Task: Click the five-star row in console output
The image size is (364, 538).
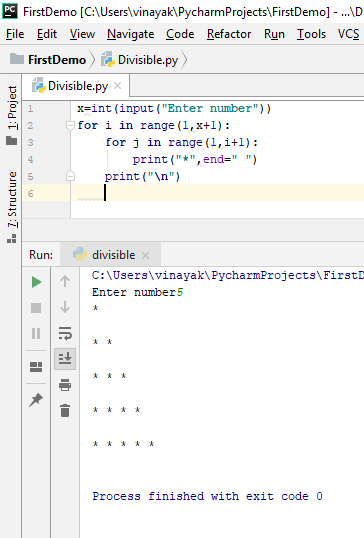Action: [x=124, y=444]
